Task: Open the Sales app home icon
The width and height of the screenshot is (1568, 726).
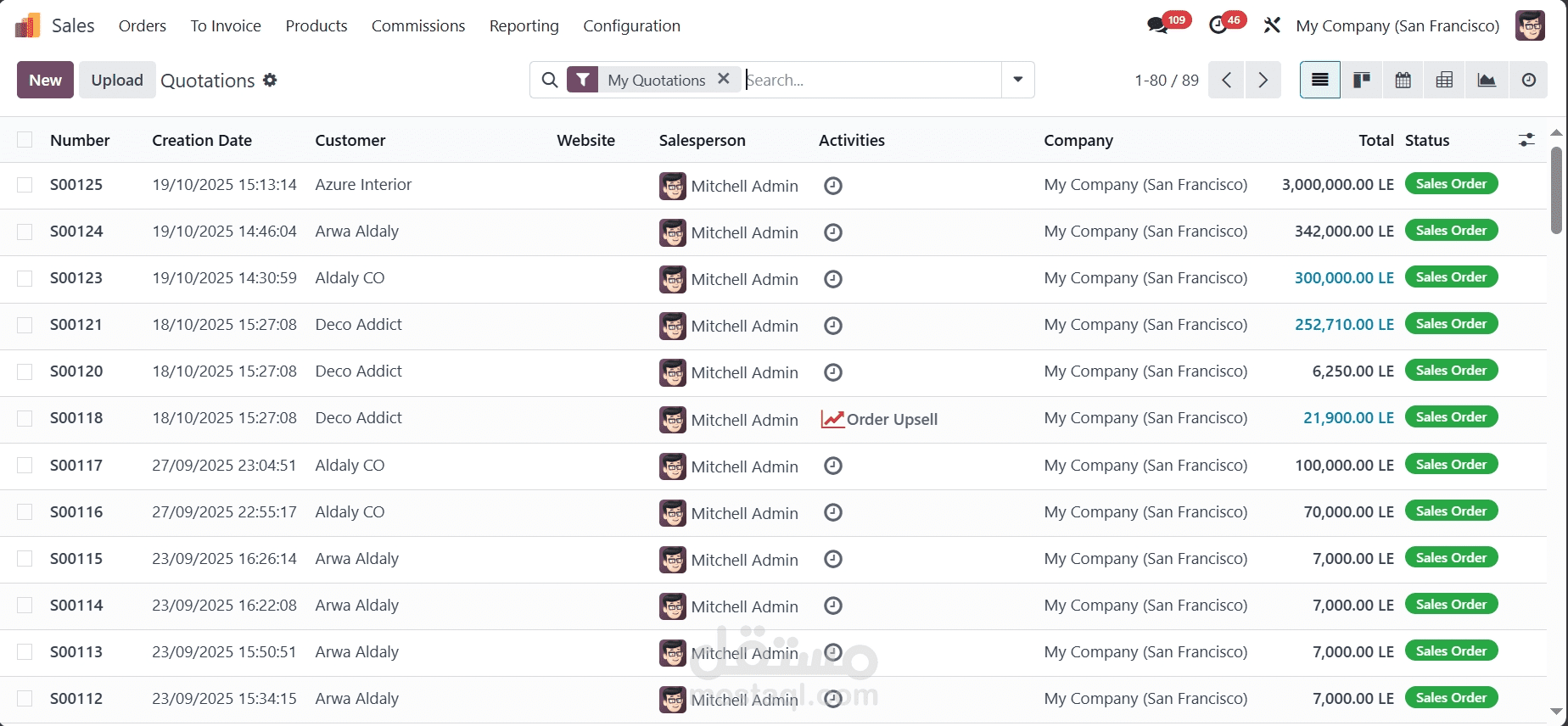Action: (27, 26)
